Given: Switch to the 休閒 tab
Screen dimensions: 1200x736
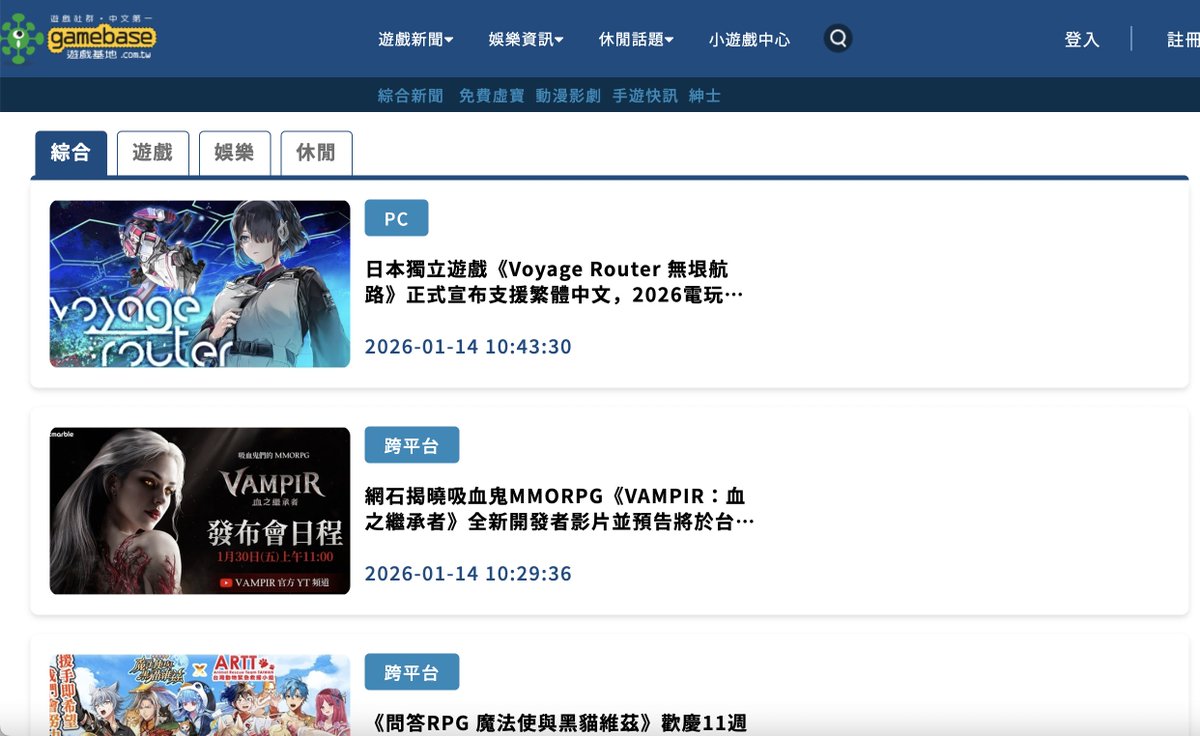Looking at the screenshot, I should tap(316, 153).
